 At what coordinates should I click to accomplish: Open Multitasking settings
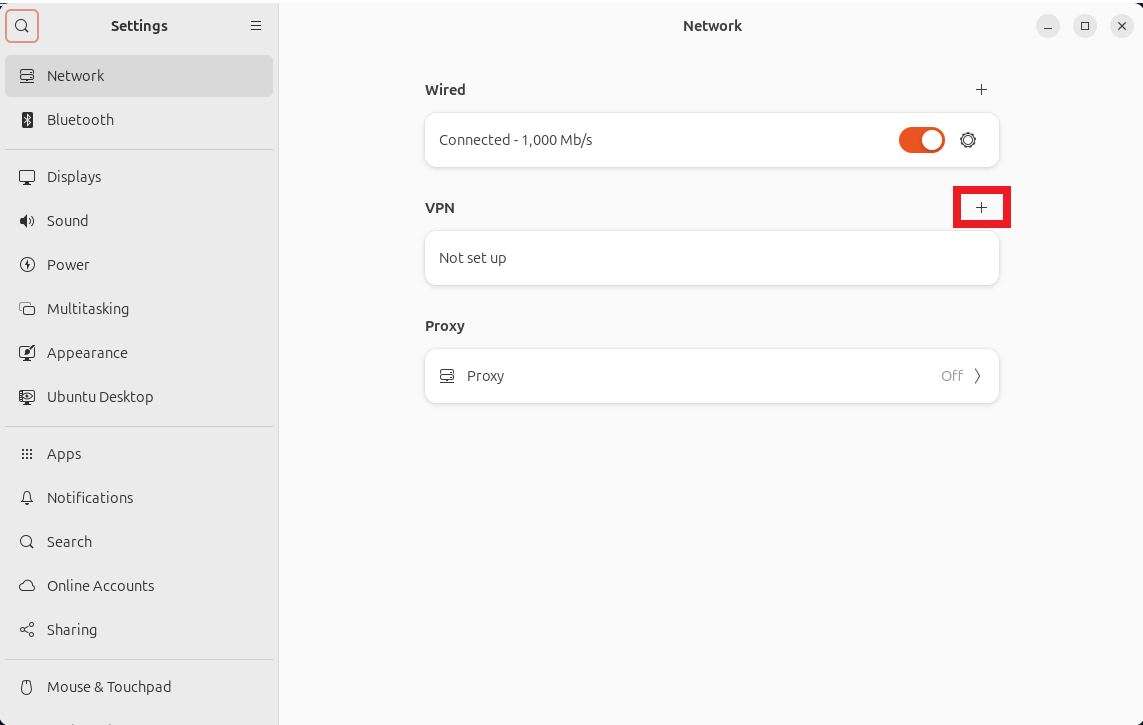point(88,309)
